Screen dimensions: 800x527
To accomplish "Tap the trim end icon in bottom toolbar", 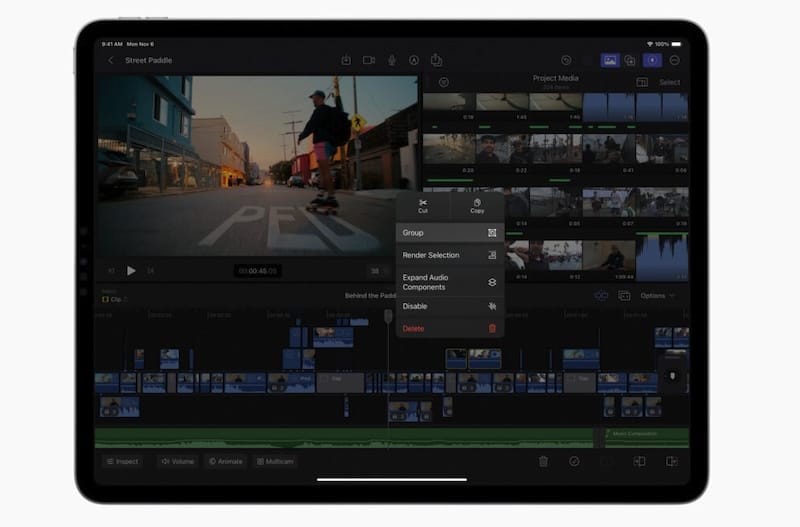I will pos(672,461).
